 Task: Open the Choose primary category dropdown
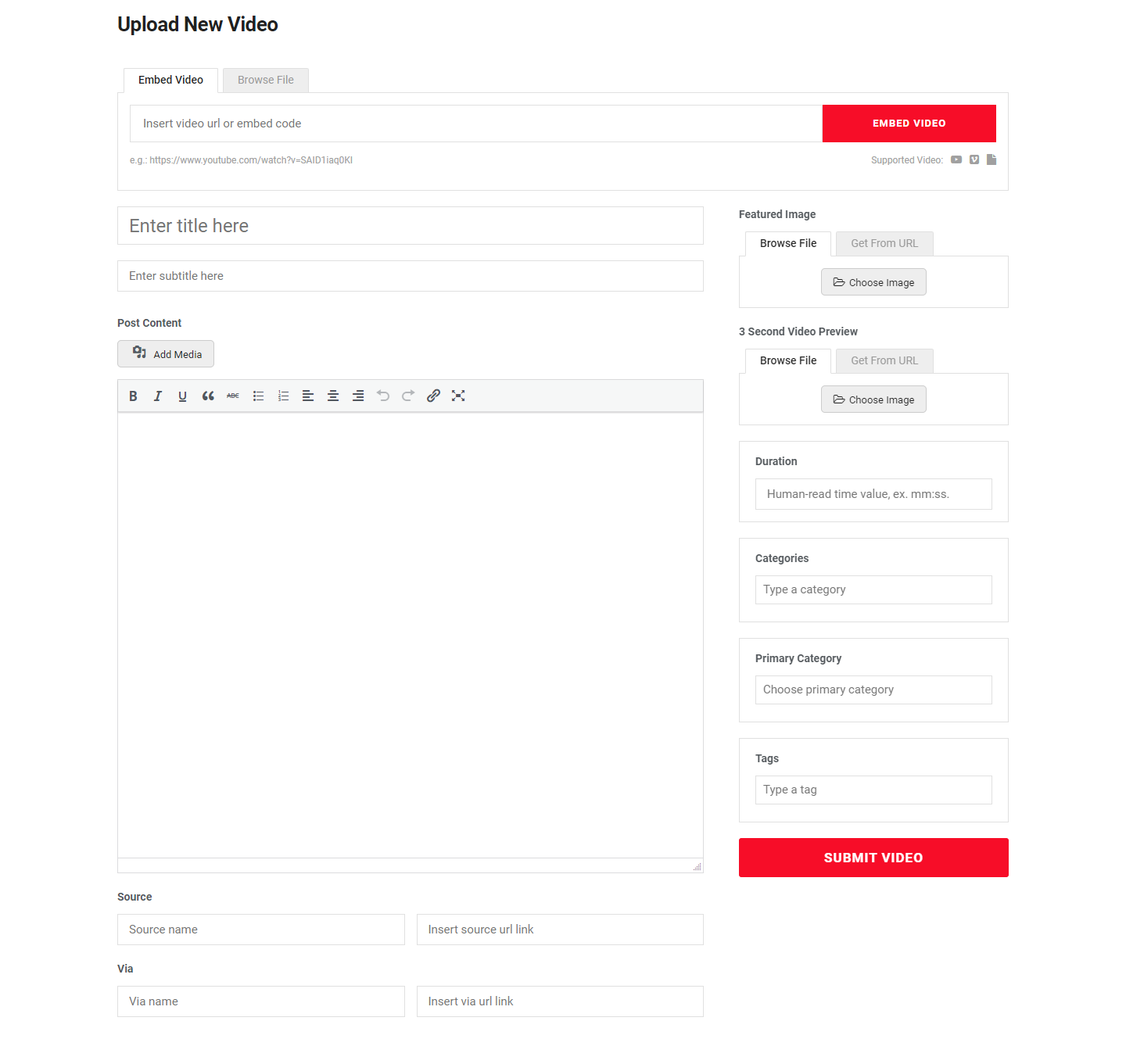point(873,690)
